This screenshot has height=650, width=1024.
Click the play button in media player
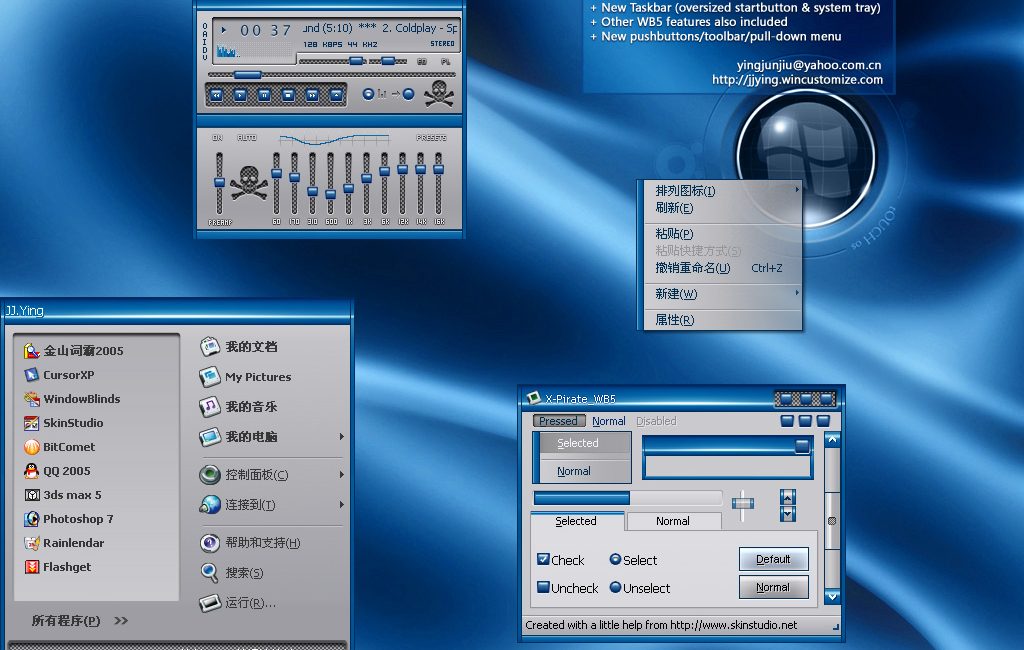pos(240,95)
